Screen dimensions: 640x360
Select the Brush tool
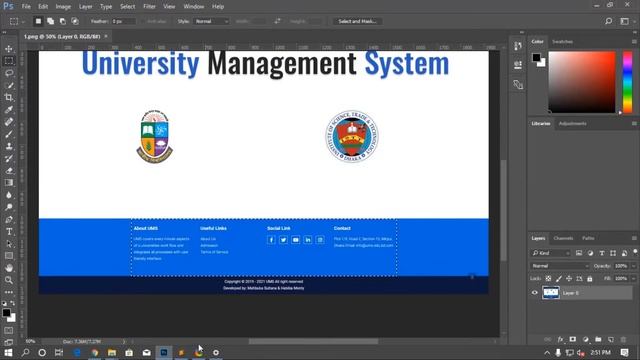(9, 134)
